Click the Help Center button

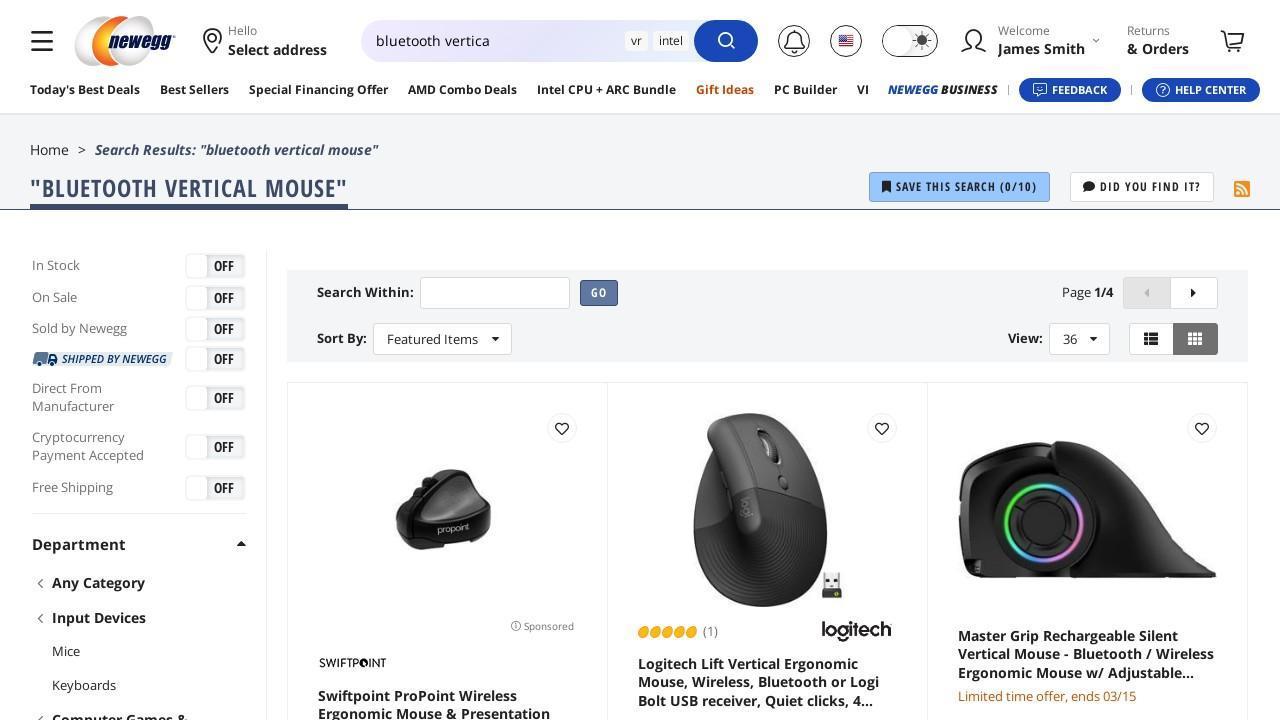(x=1200, y=90)
